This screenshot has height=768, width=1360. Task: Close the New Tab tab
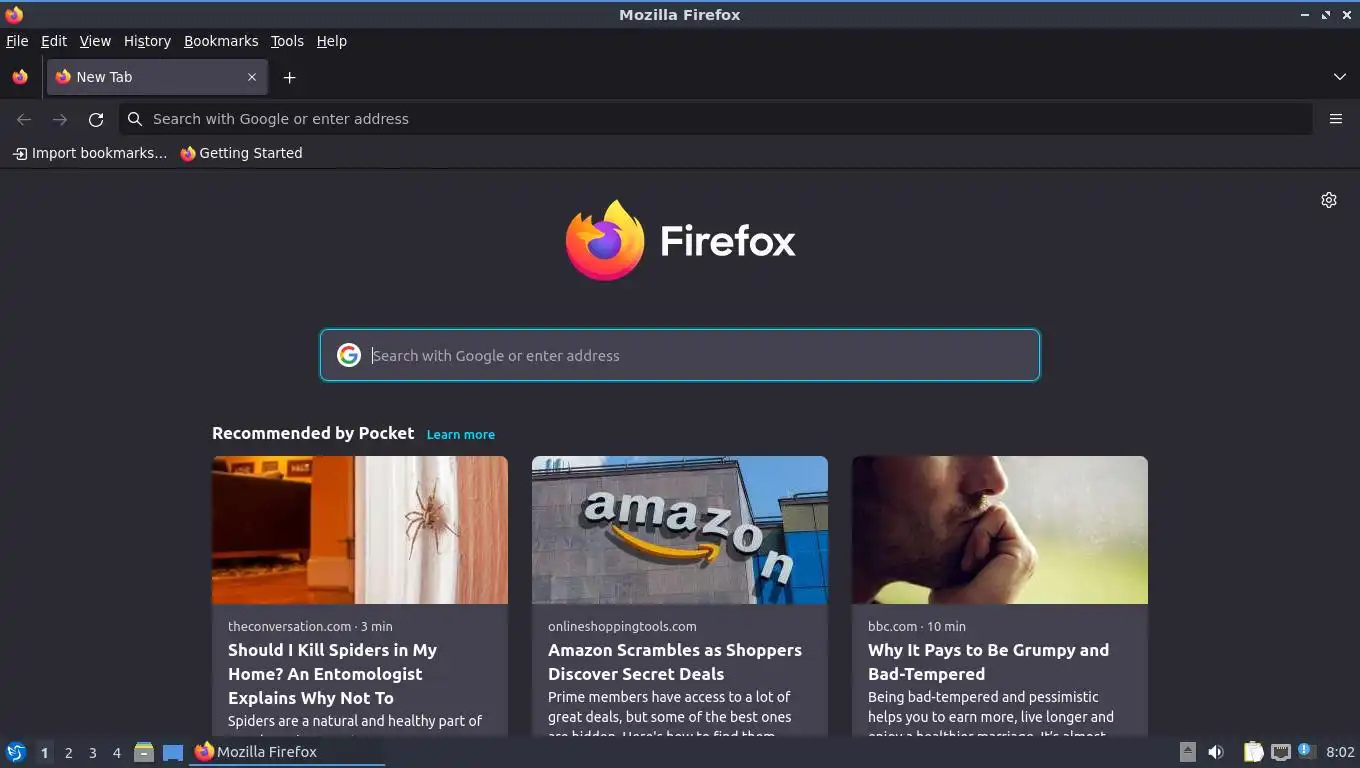point(252,77)
